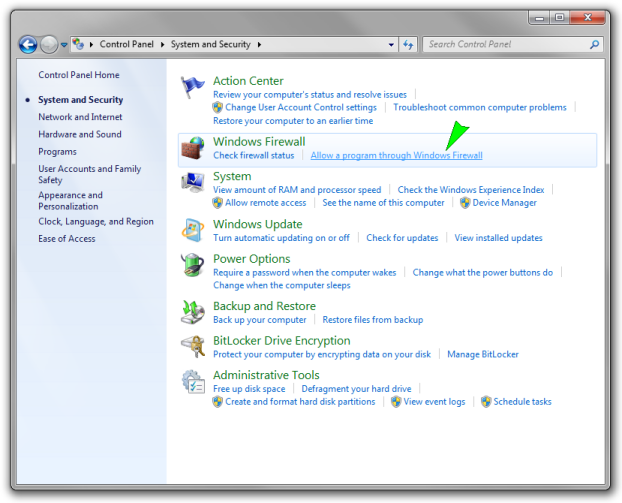Open recent pages dropdown next to forward button
622x503 pixels.
64,45
